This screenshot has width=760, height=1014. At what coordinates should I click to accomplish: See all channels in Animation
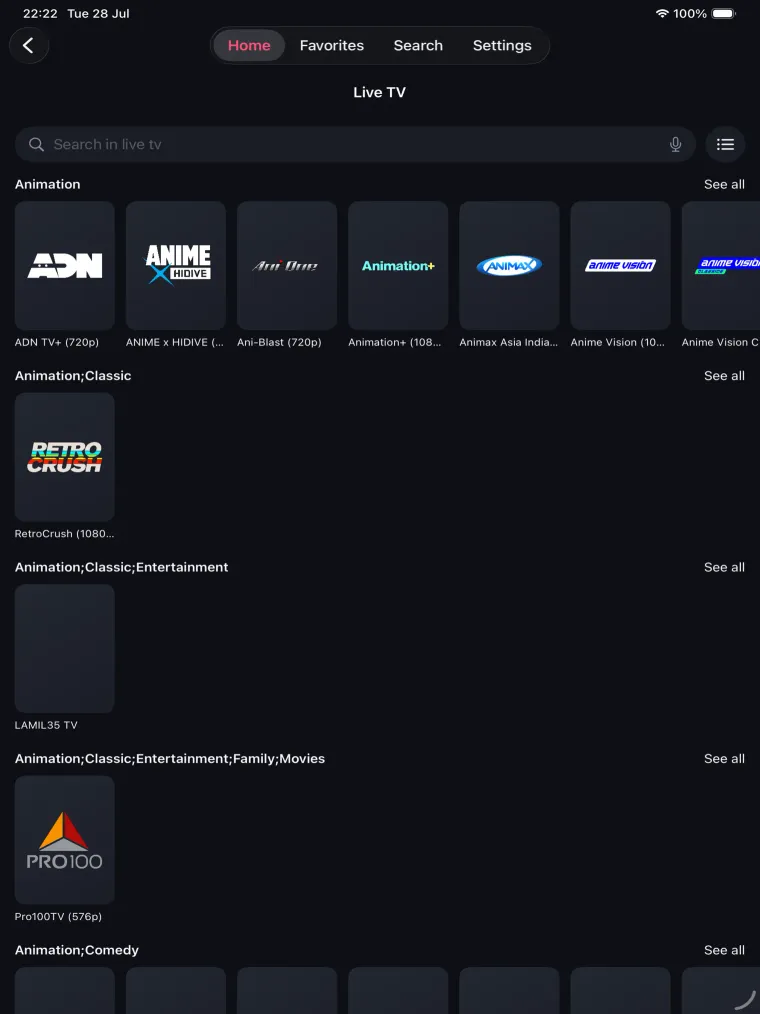[724, 184]
